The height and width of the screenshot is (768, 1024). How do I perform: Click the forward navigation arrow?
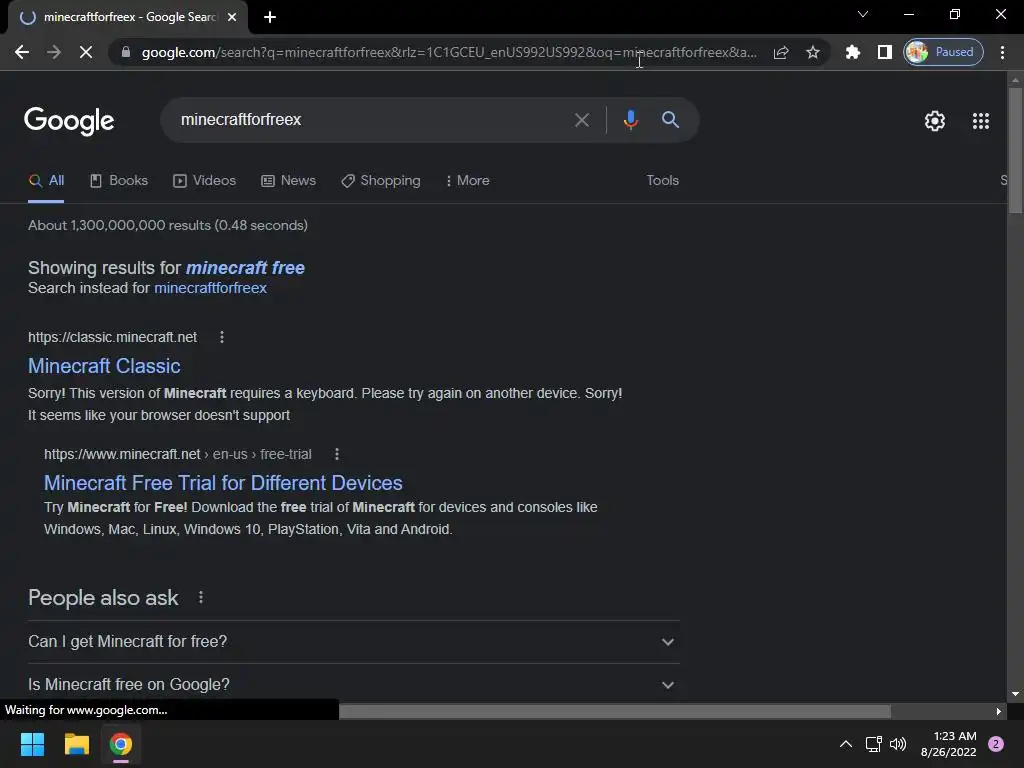pos(54,52)
